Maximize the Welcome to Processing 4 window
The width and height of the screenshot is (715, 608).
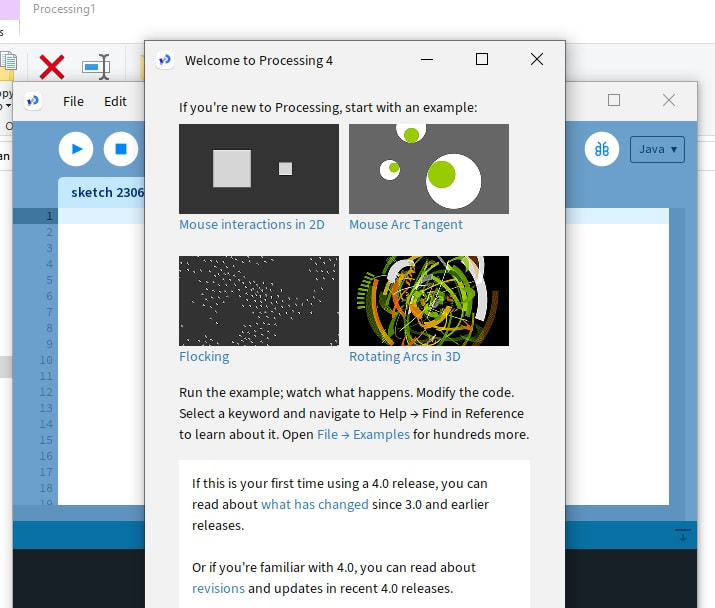coord(482,59)
